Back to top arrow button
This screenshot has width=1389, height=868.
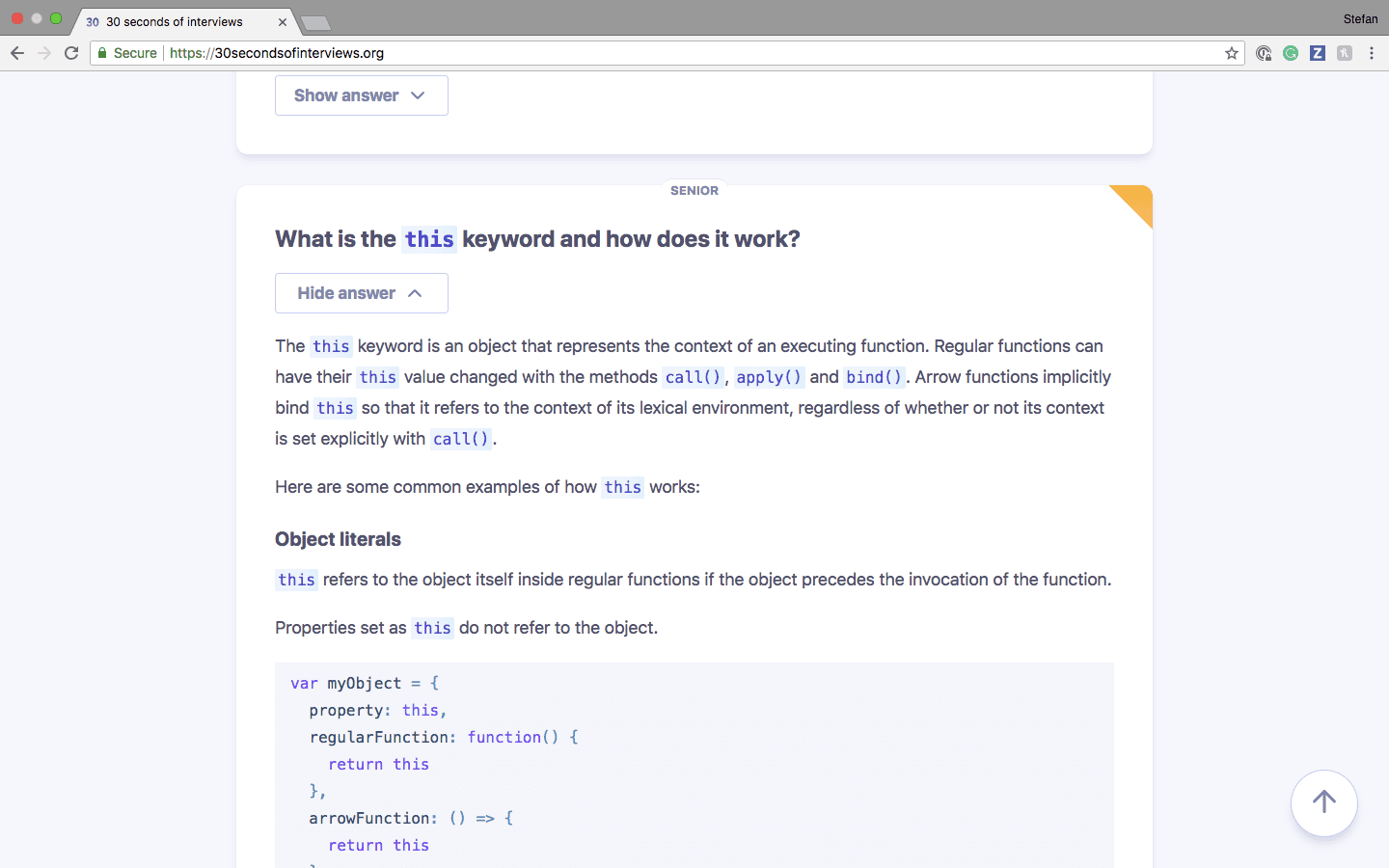(1324, 803)
